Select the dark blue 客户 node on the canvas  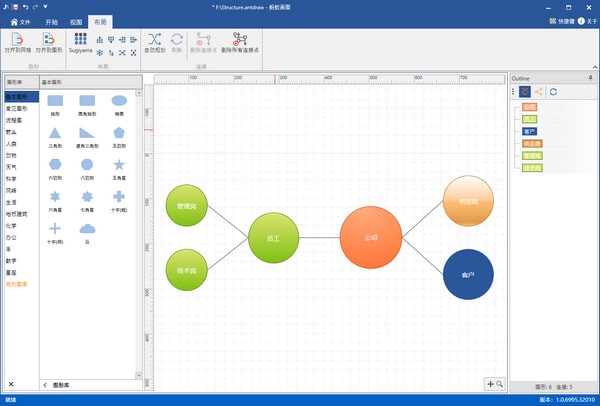point(468,275)
